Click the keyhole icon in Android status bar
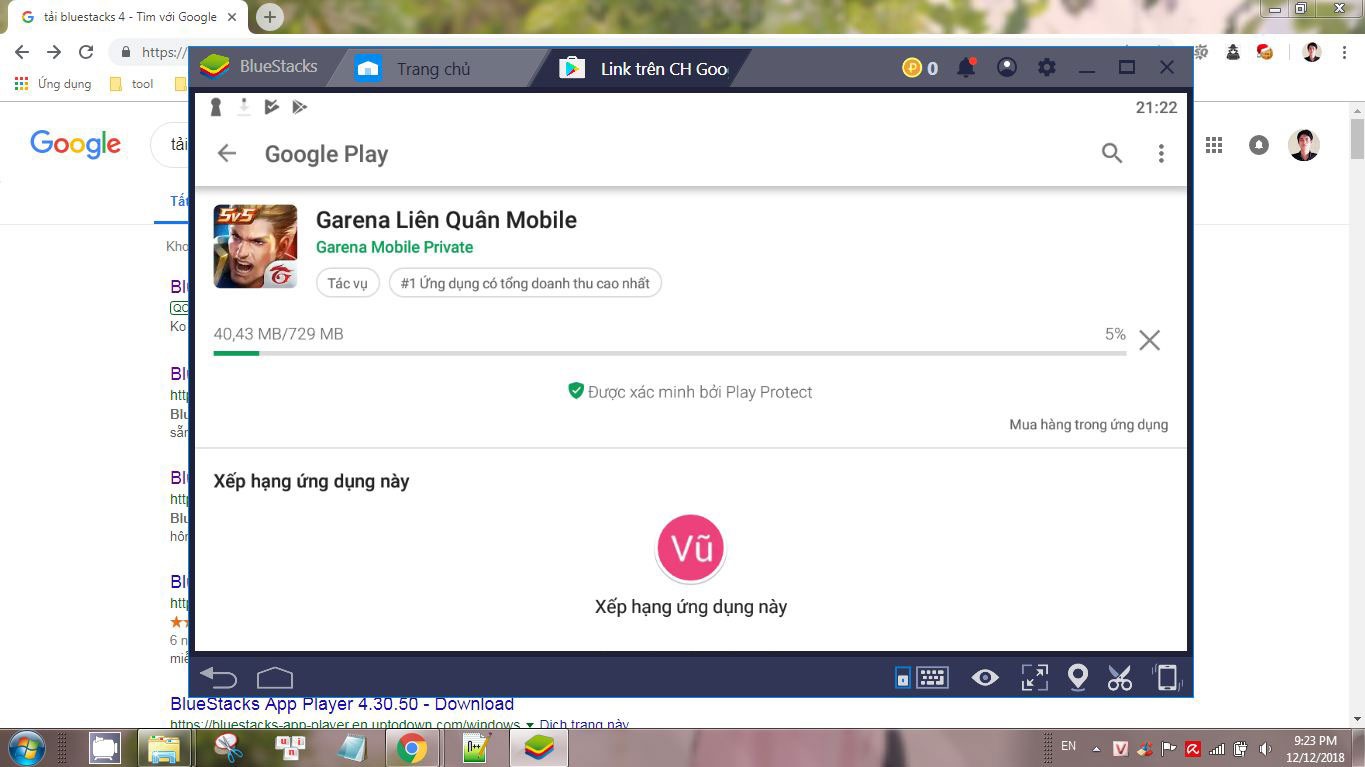 tap(216, 107)
